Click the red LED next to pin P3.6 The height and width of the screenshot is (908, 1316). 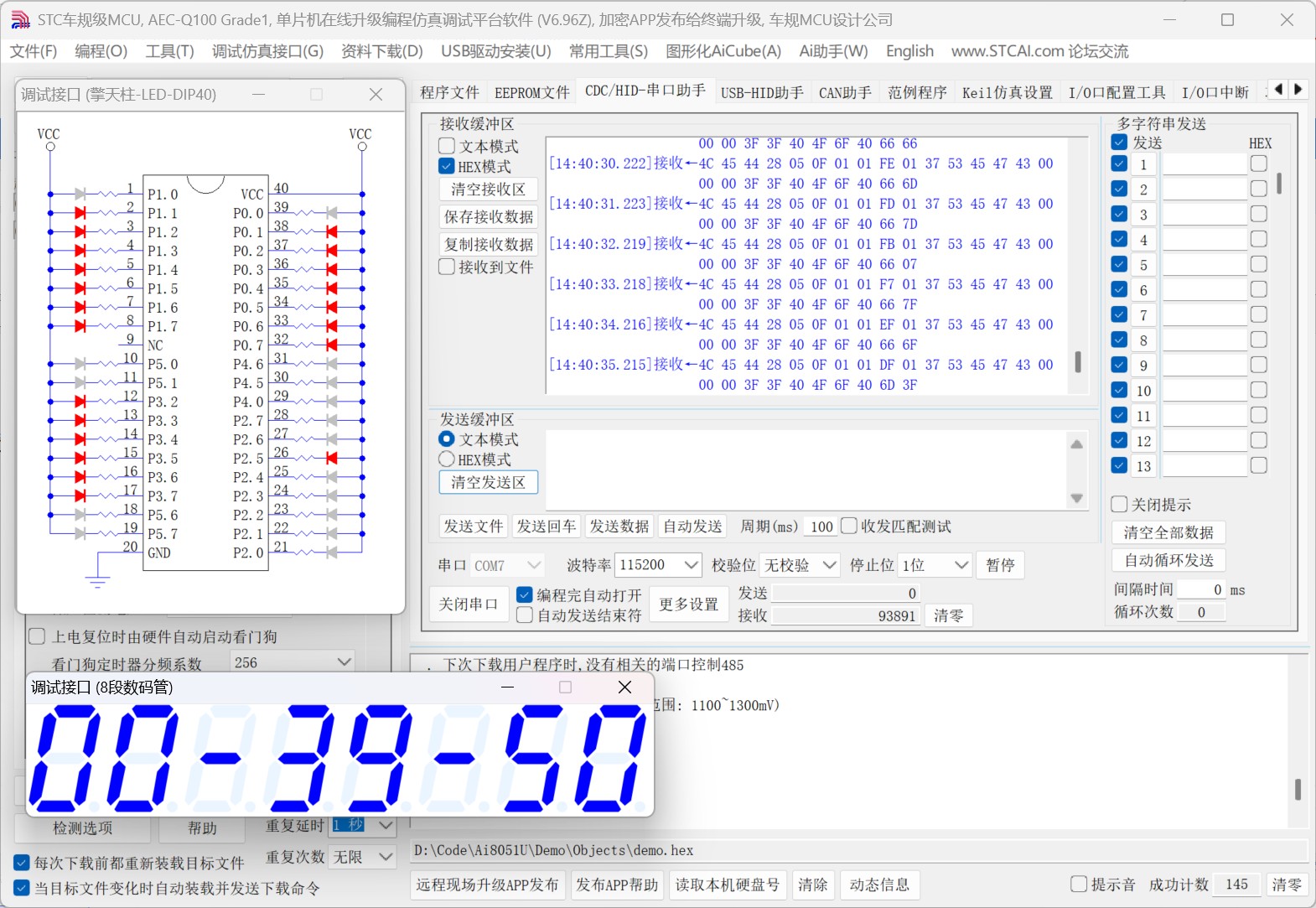click(x=80, y=477)
